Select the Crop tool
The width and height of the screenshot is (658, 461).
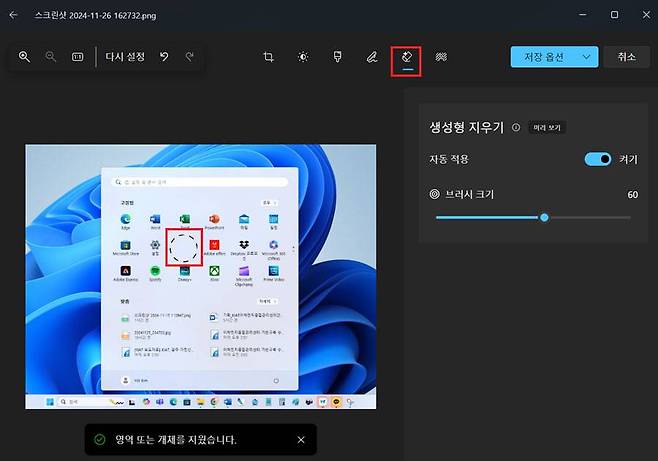(x=269, y=57)
